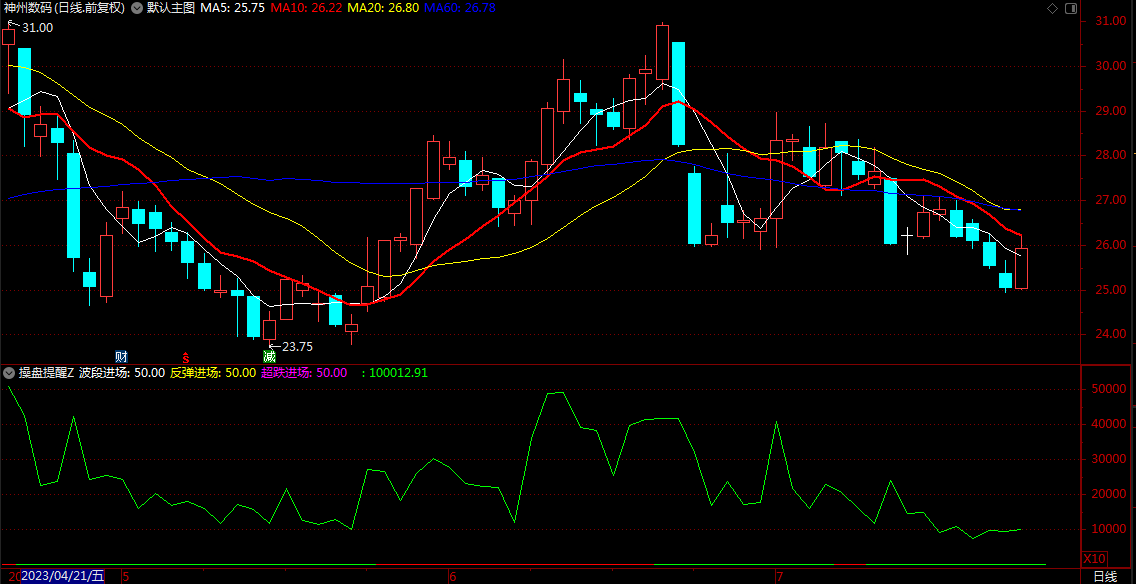Click the 30000 indicator axis label
This screenshot has height=584, width=1136.
pyautogui.click(x=1106, y=459)
